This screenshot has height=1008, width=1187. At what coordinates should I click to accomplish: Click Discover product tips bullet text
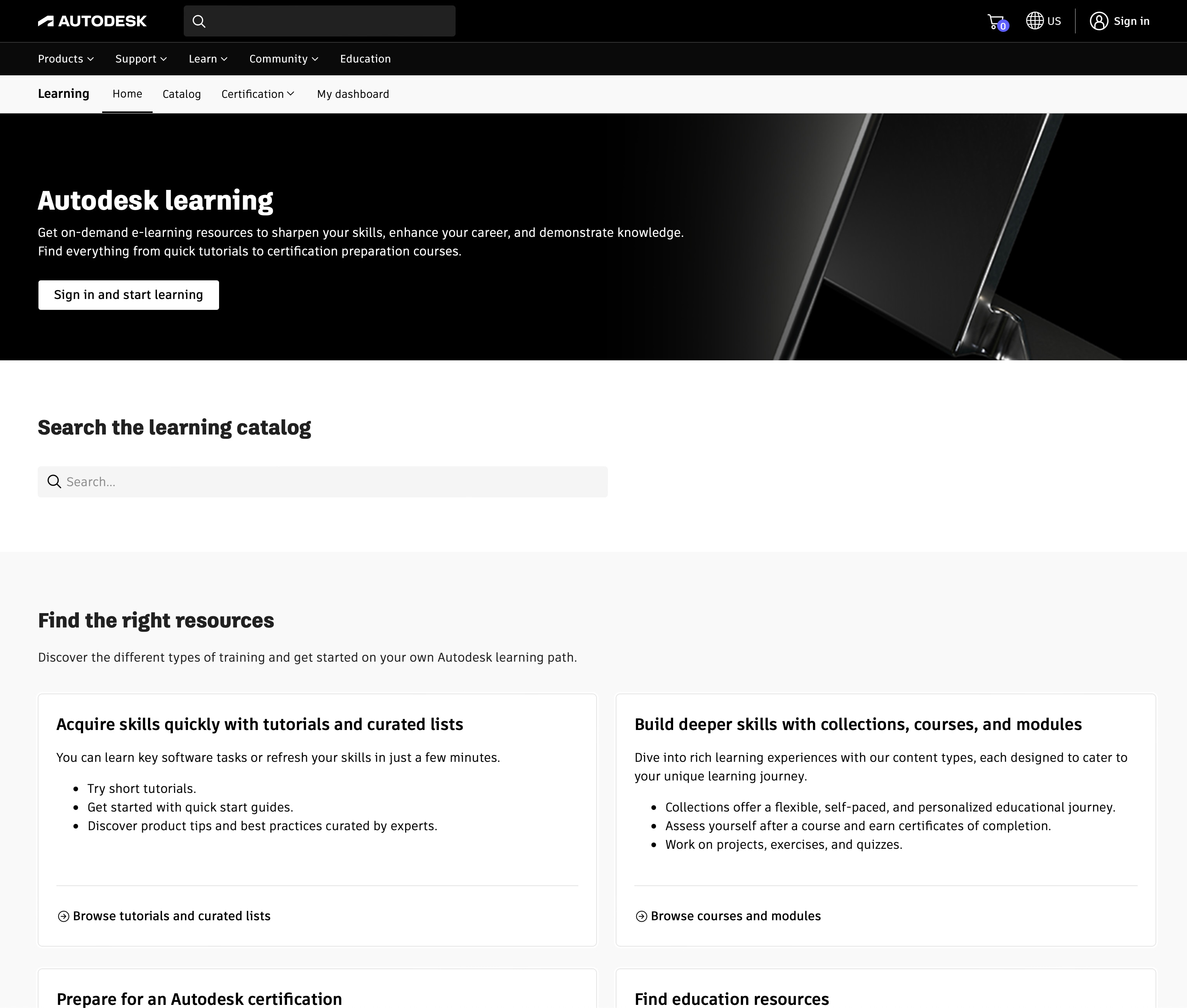(x=262, y=826)
